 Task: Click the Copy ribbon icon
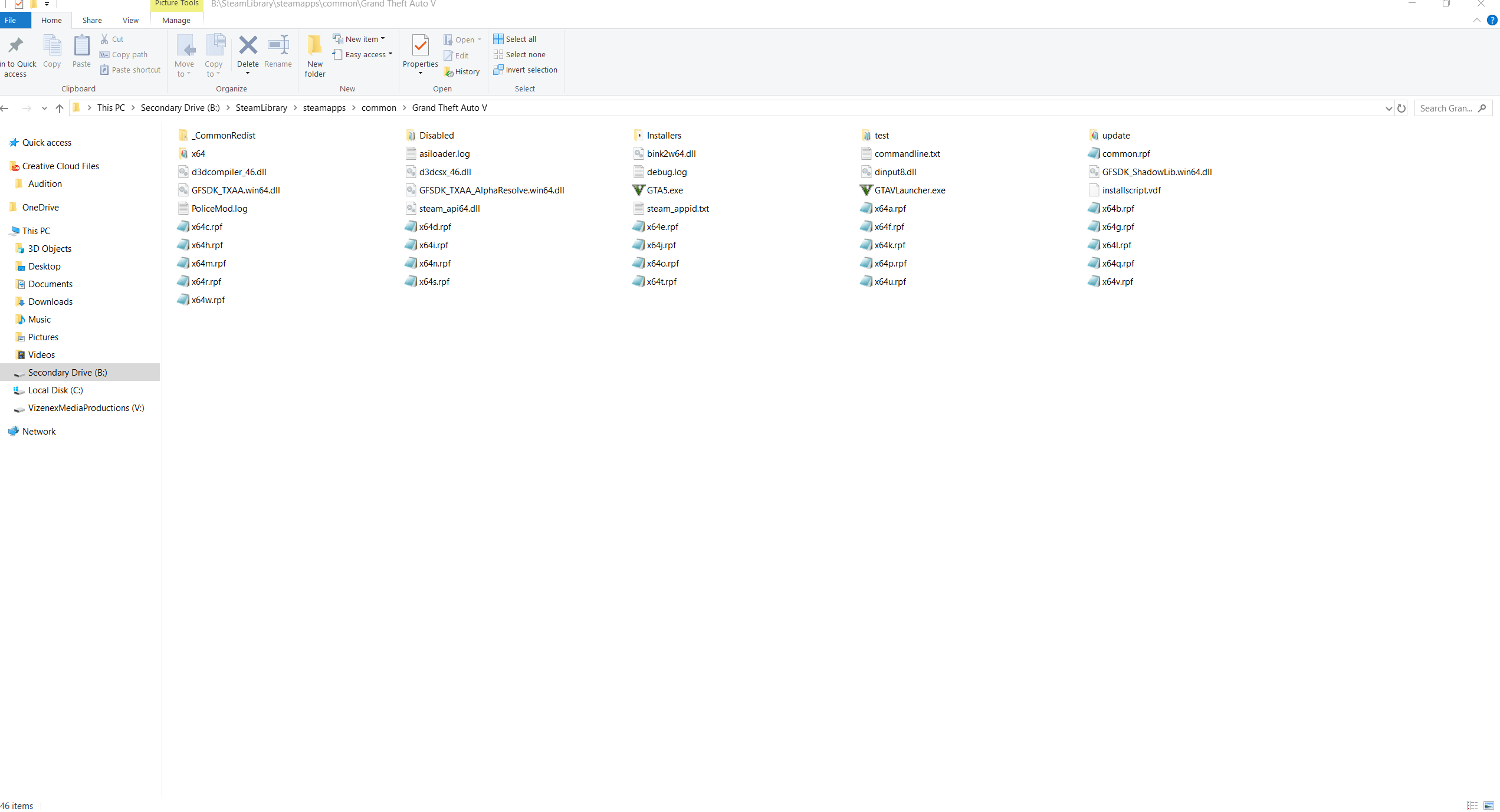(x=52, y=45)
